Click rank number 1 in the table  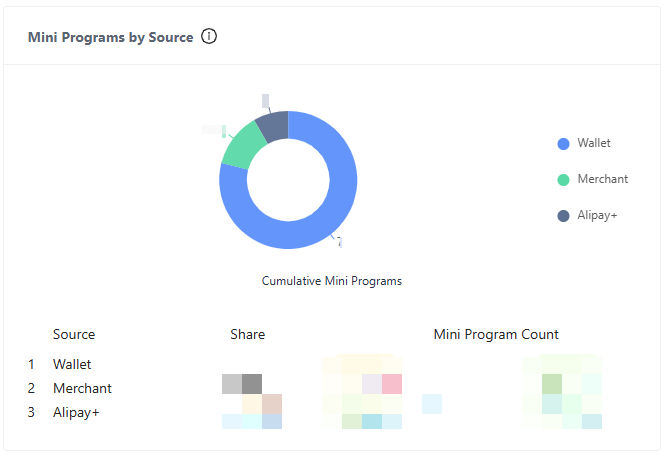(x=31, y=364)
